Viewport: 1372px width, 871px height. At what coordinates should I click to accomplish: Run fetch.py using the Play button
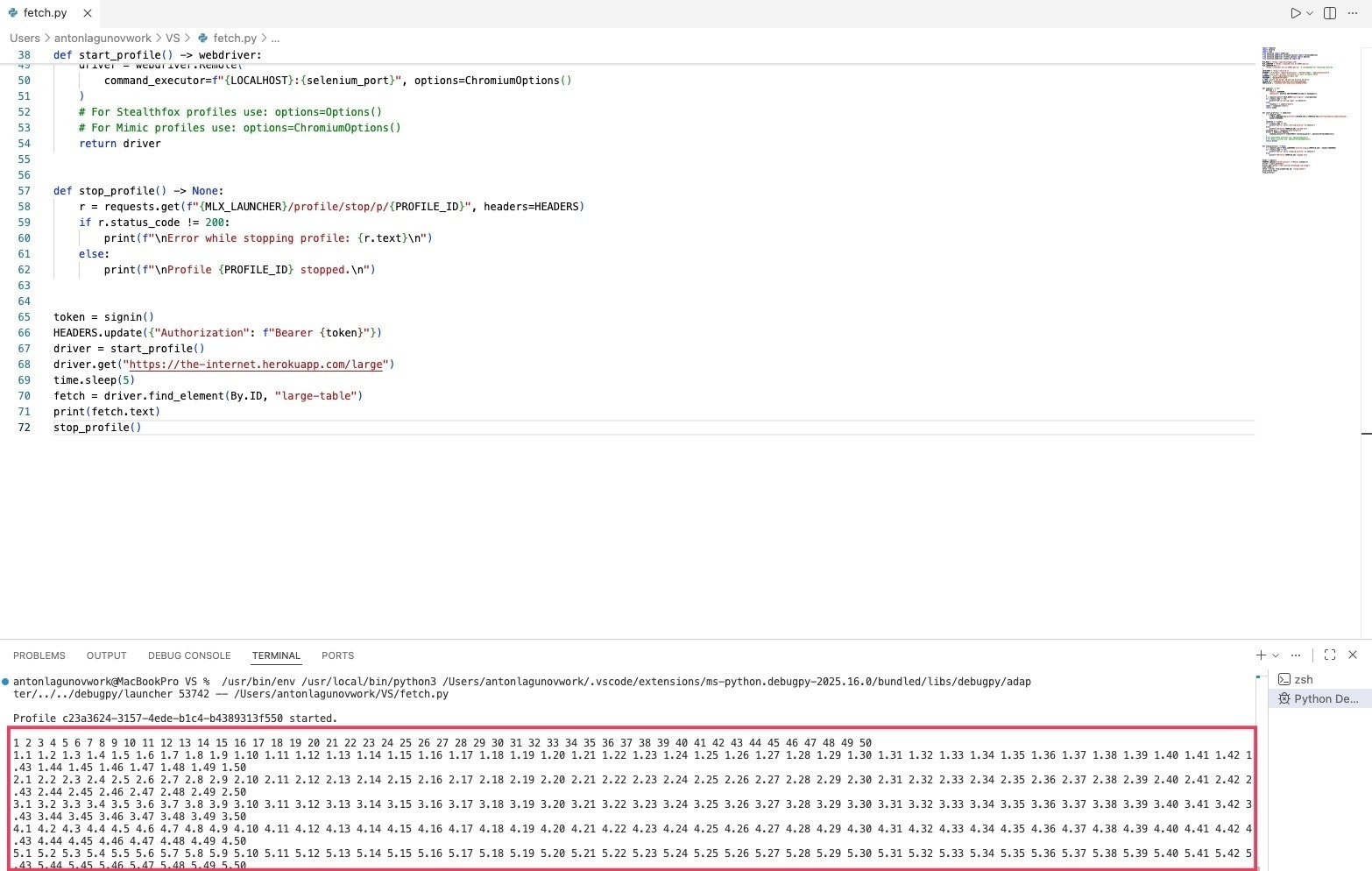1295,13
